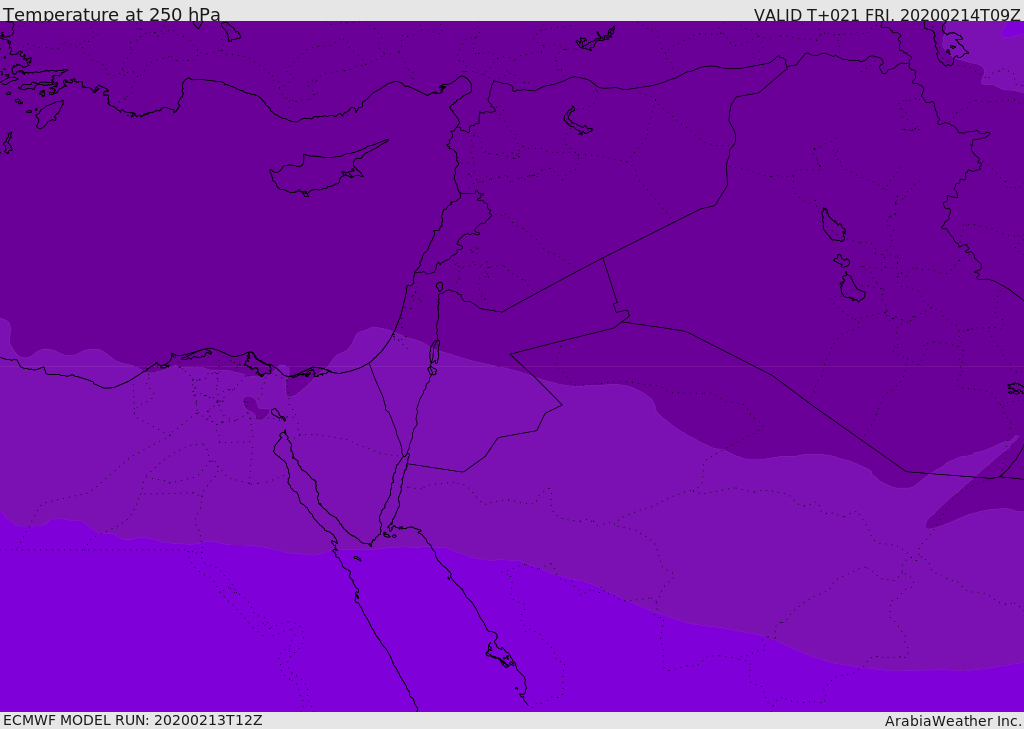This screenshot has width=1024, height=729.
Task: Click the 'ECMWF MODEL RUN: 20200213T12Z' text
Action: pos(133,720)
